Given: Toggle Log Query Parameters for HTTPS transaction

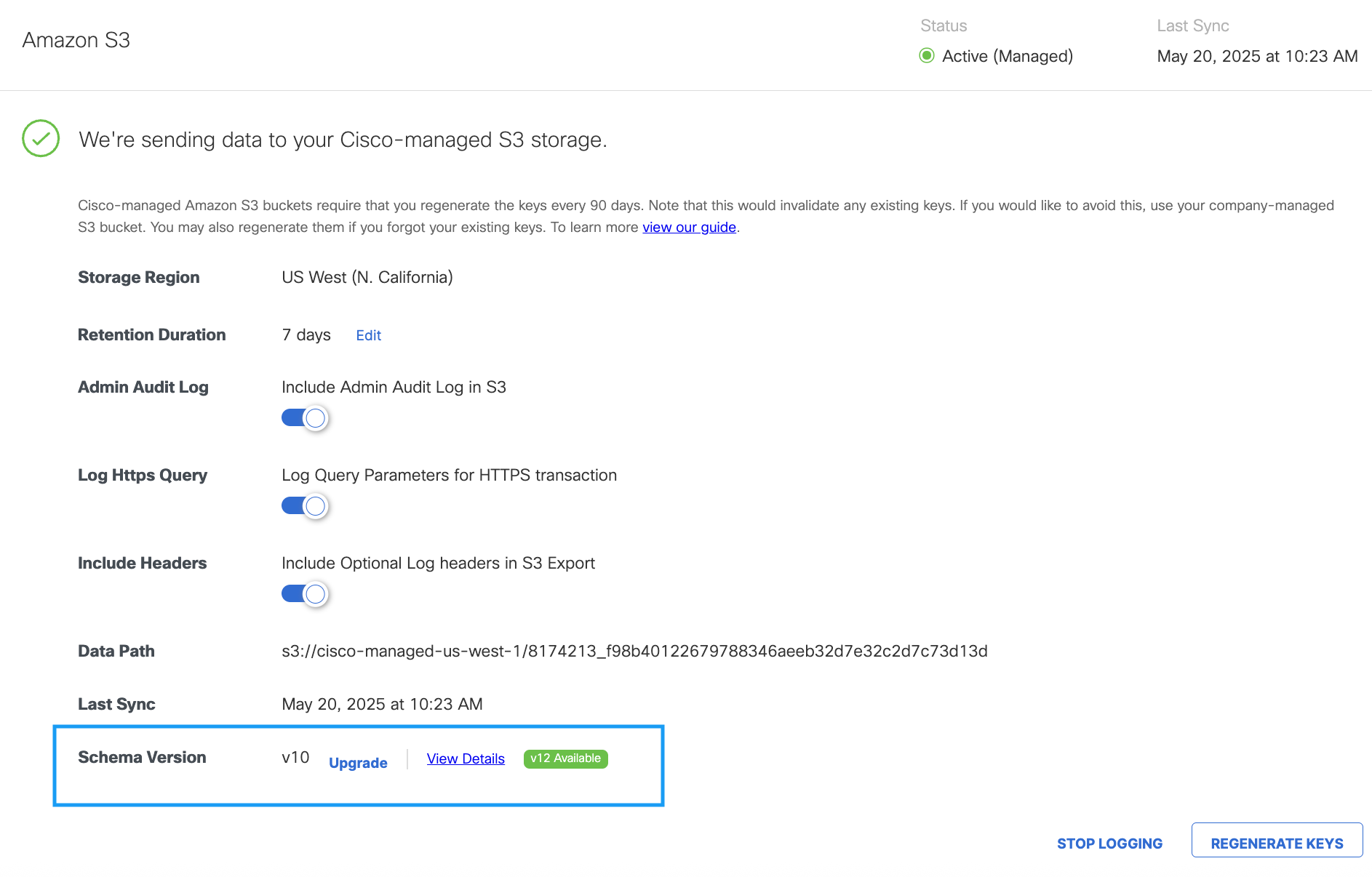Looking at the screenshot, I should coord(305,506).
